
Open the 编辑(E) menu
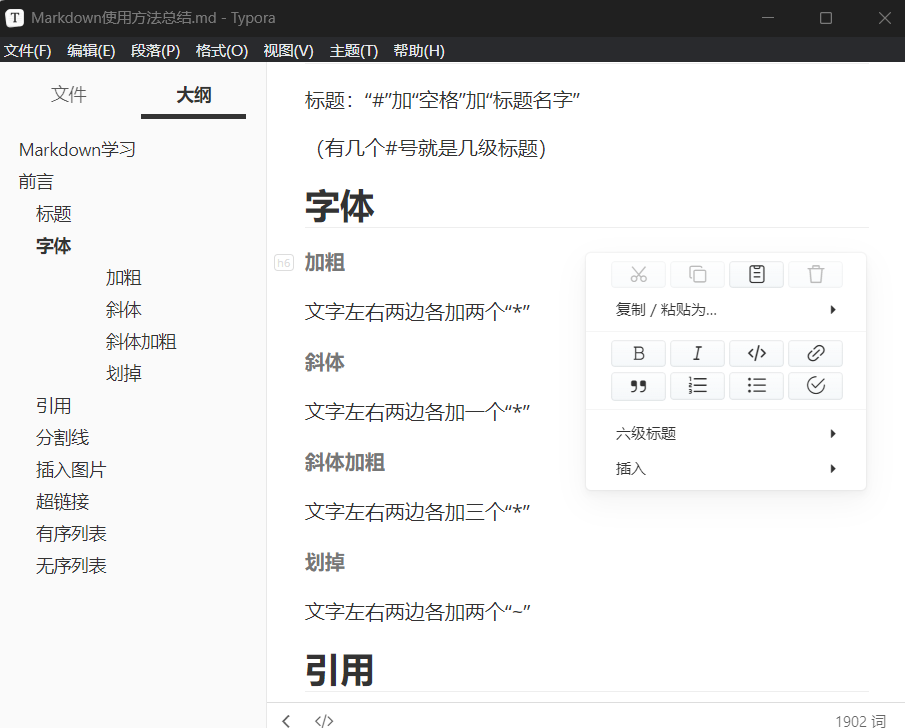91,51
